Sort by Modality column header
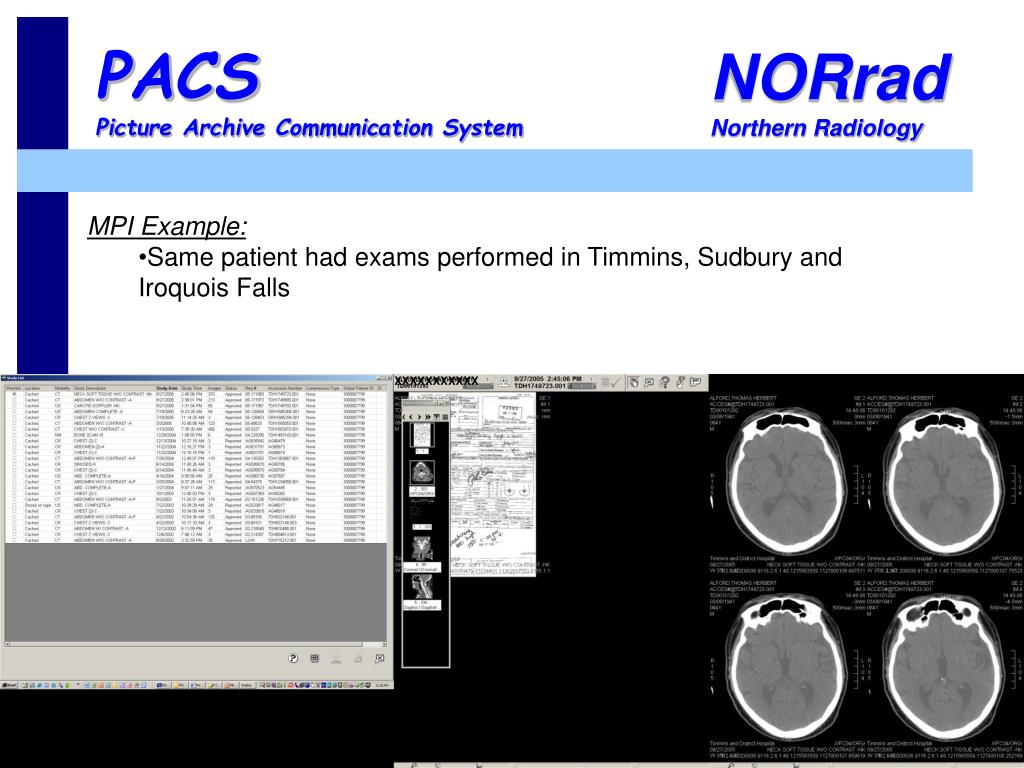Screen dimensions: 1024x768 [x=63, y=388]
